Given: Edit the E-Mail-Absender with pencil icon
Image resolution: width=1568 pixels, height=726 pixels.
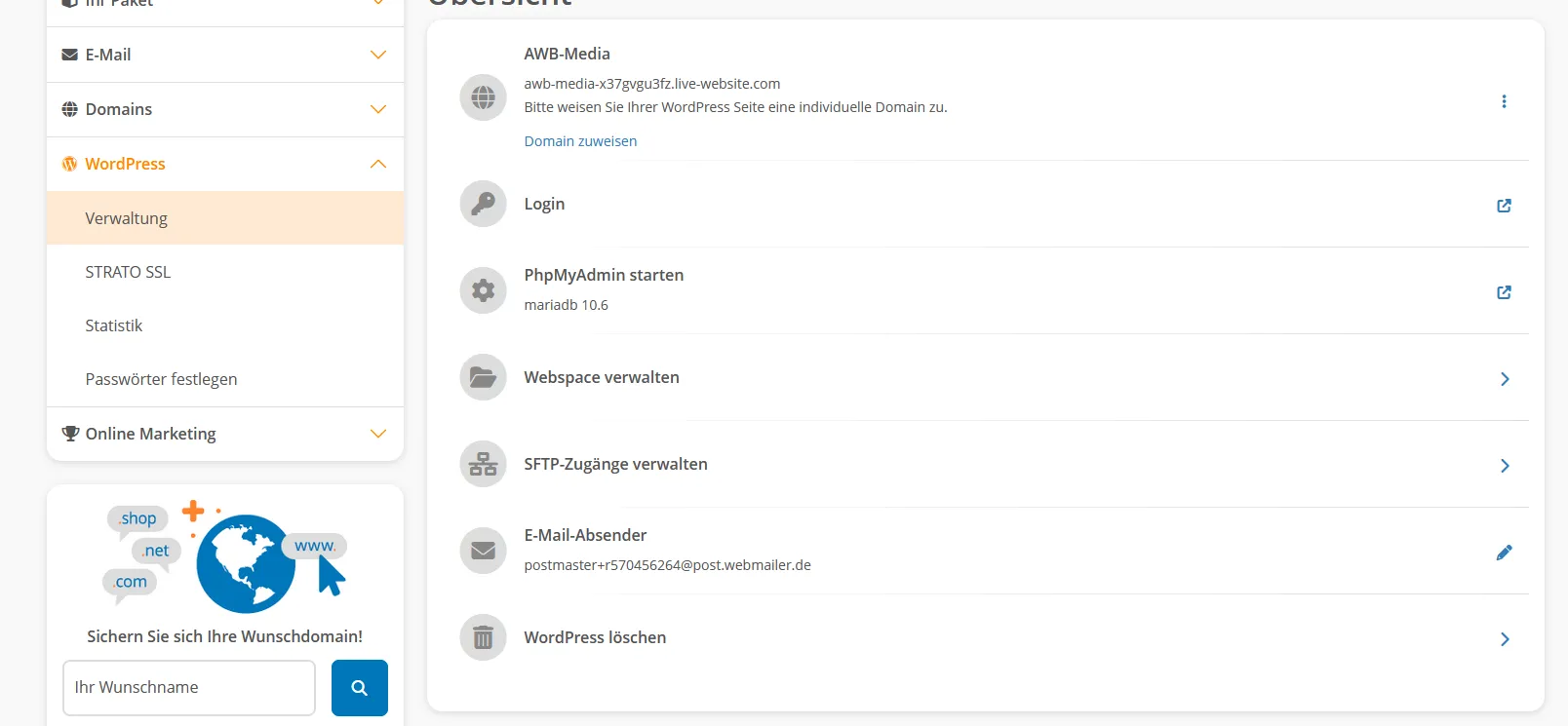Looking at the screenshot, I should click(1505, 553).
